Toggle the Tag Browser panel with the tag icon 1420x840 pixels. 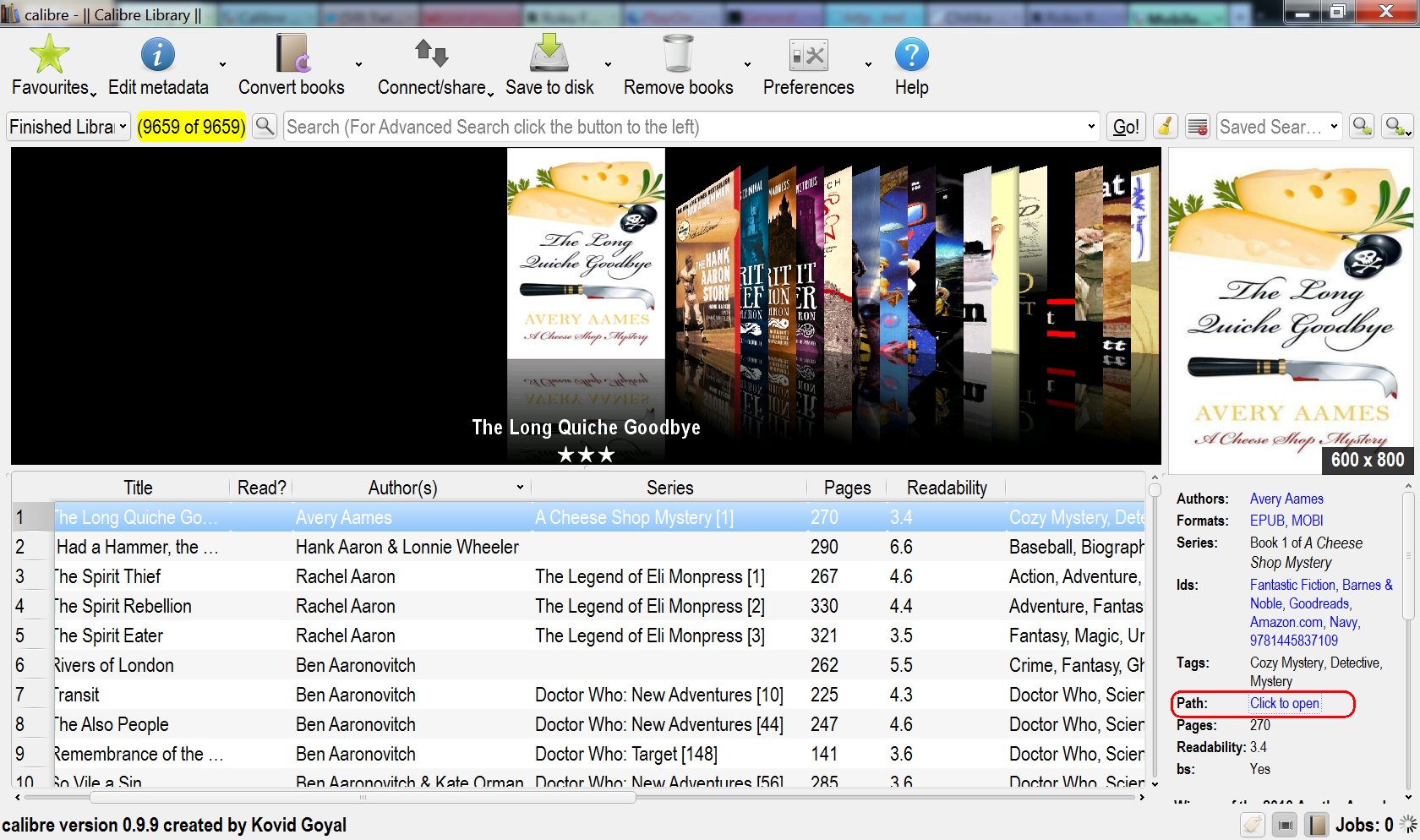click(1253, 825)
